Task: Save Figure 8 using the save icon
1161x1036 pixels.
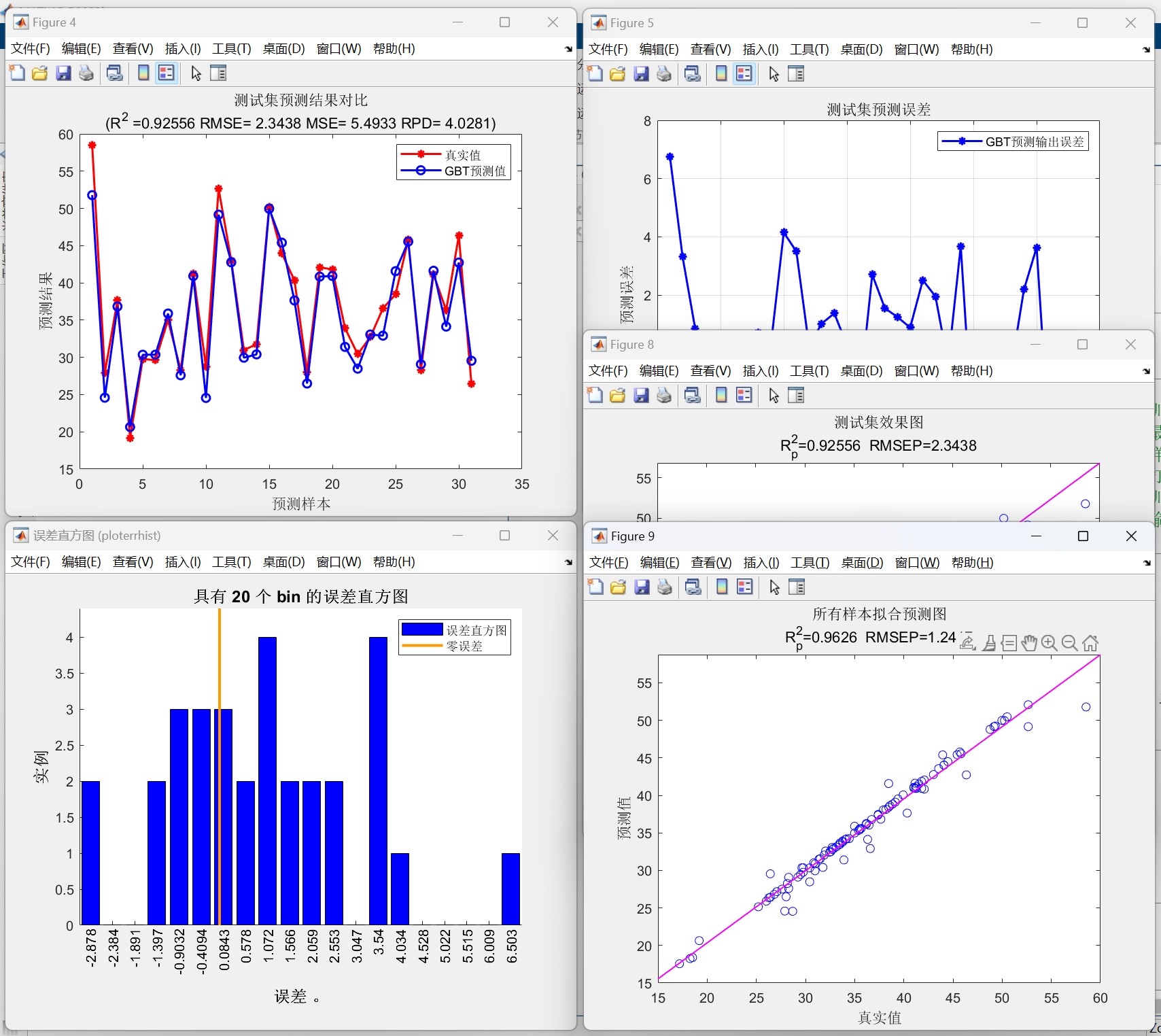Action: coord(641,395)
